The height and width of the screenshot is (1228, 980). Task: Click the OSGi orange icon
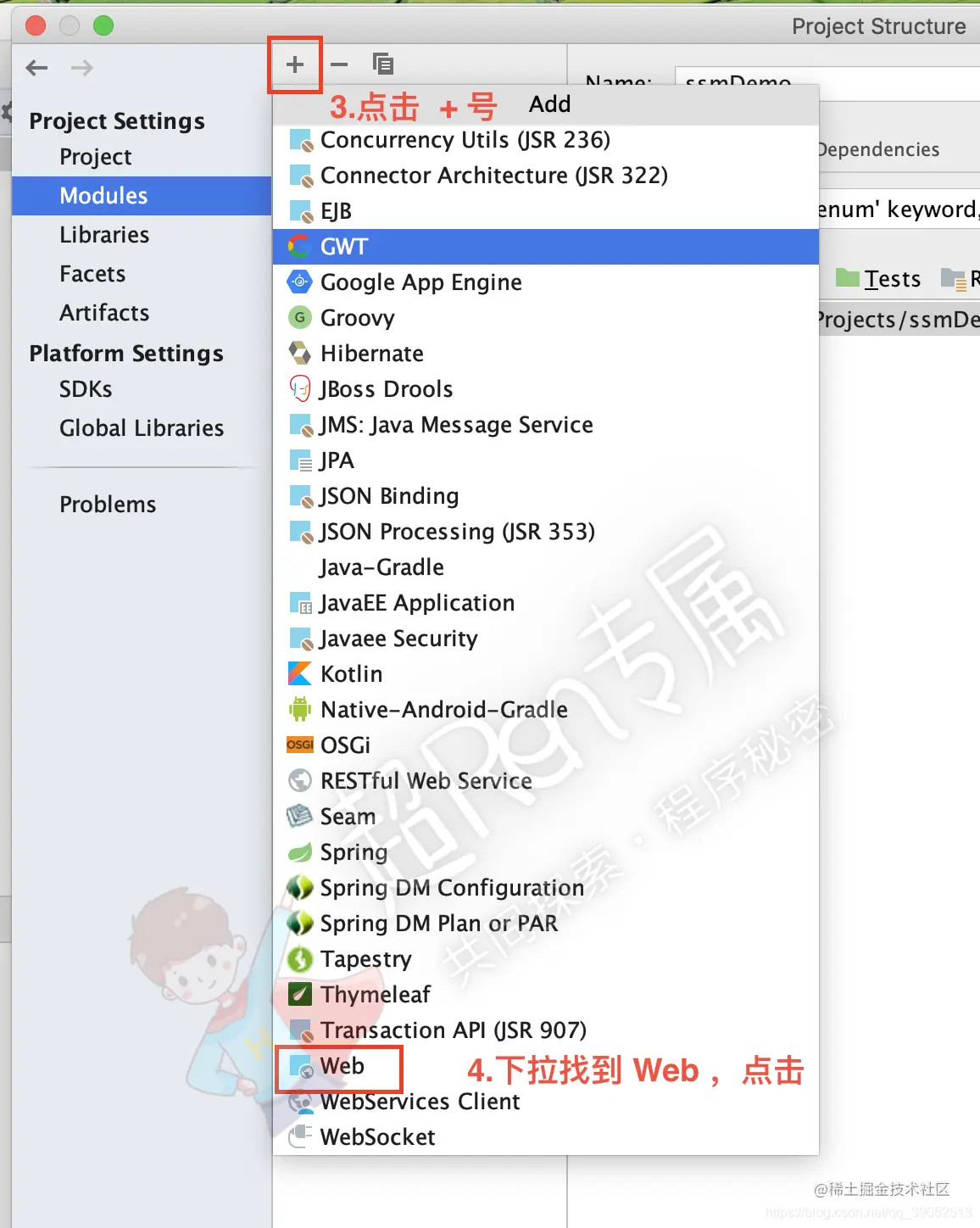point(300,745)
